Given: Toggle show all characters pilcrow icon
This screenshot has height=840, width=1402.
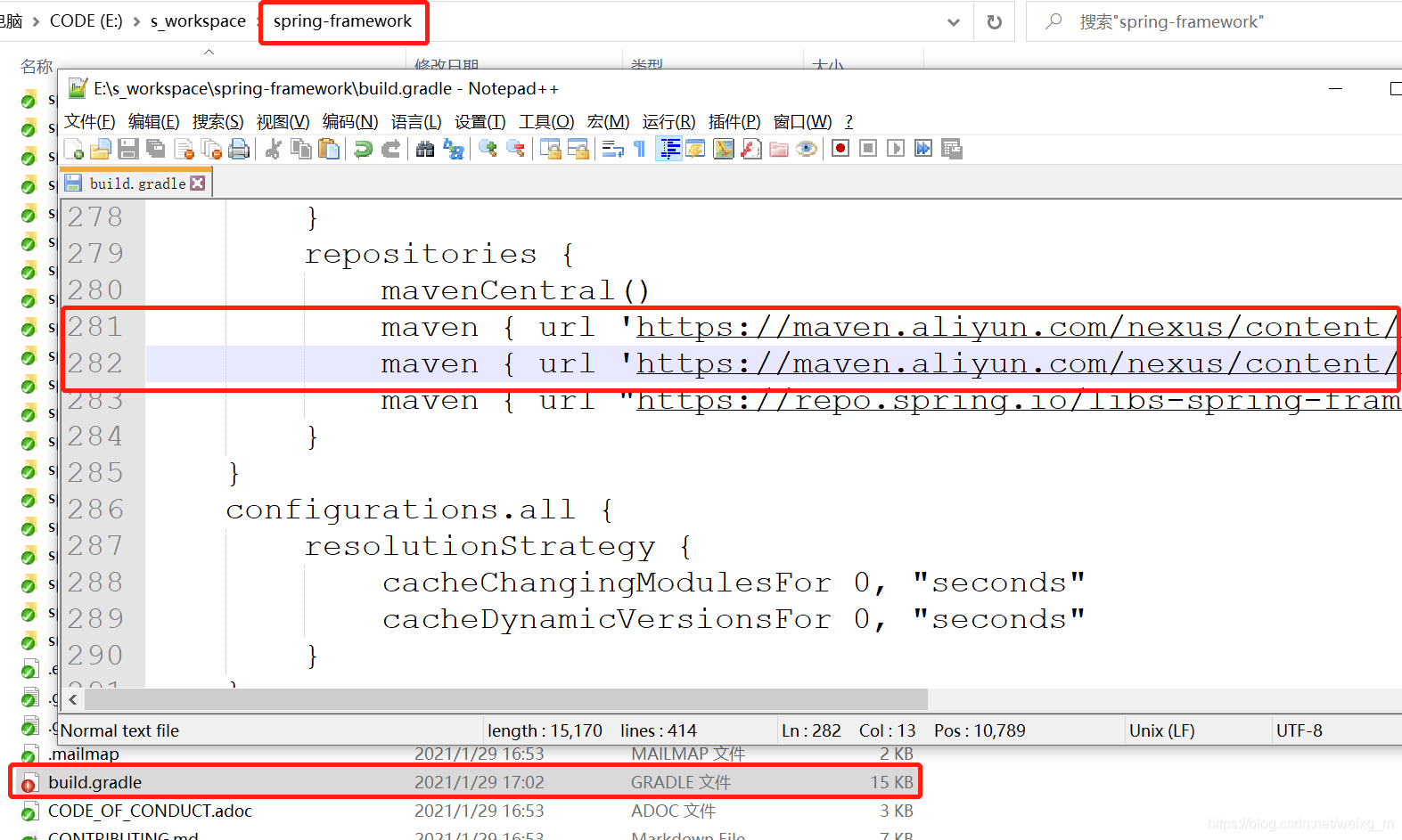Looking at the screenshot, I should [640, 149].
